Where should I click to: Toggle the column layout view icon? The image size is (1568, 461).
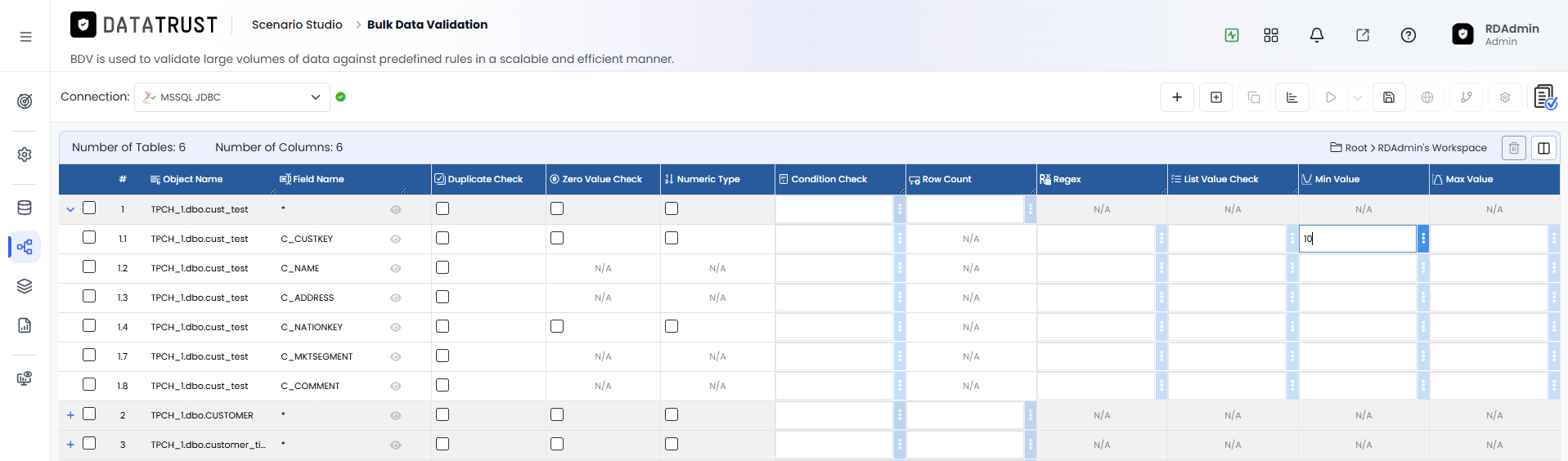click(1543, 148)
